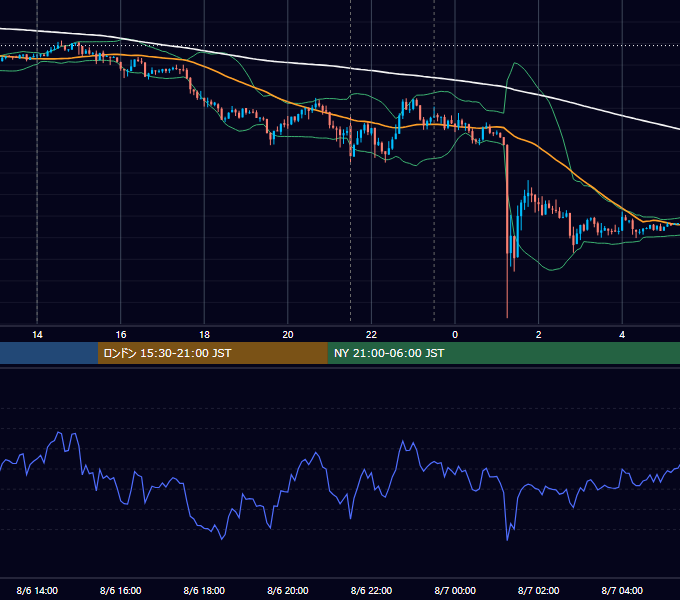680x600 pixels.
Task: Click the 8/6 16:00 label on oscillator axis
Action: point(121,590)
